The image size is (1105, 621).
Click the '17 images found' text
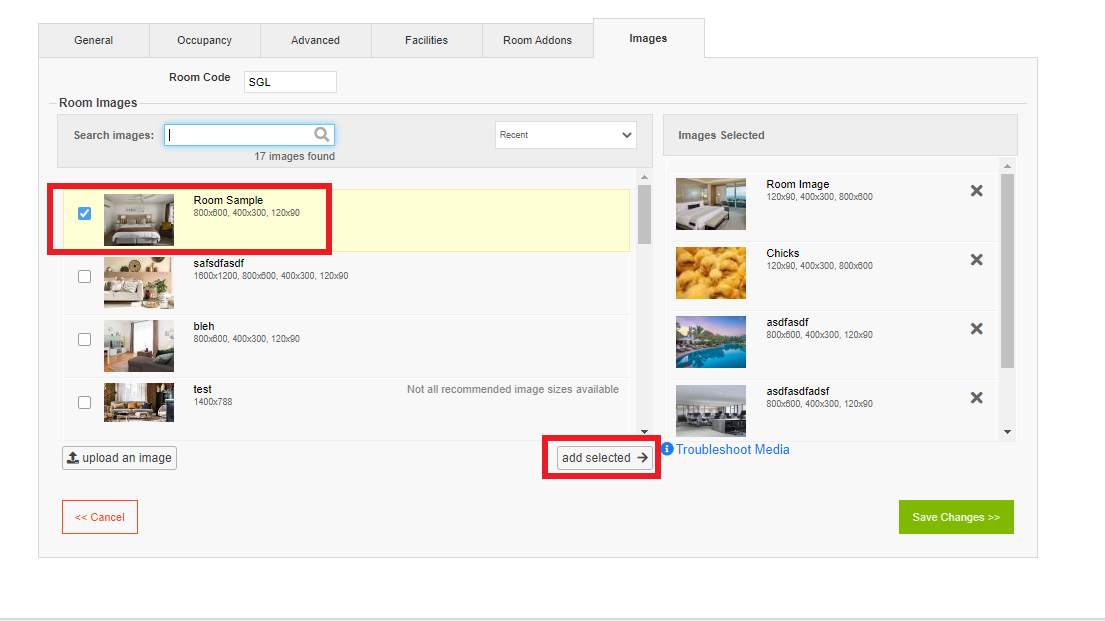(295, 156)
